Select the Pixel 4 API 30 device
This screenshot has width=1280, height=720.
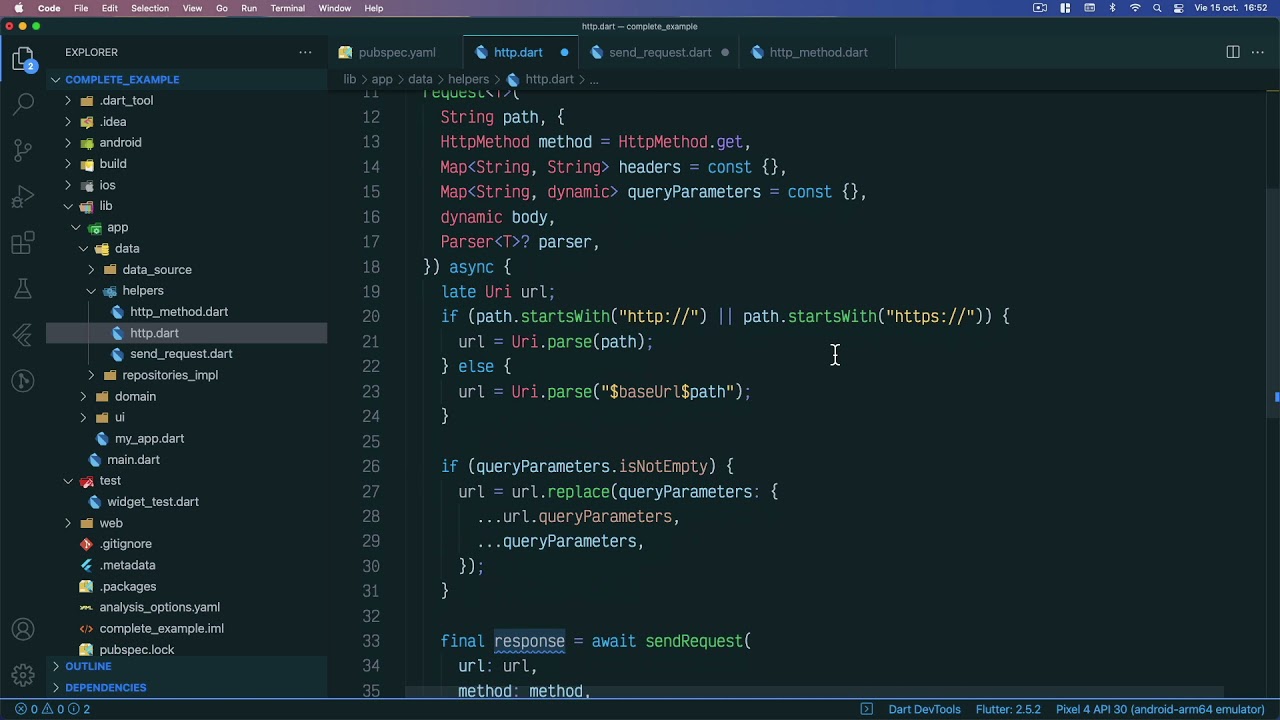[x=1160, y=709]
